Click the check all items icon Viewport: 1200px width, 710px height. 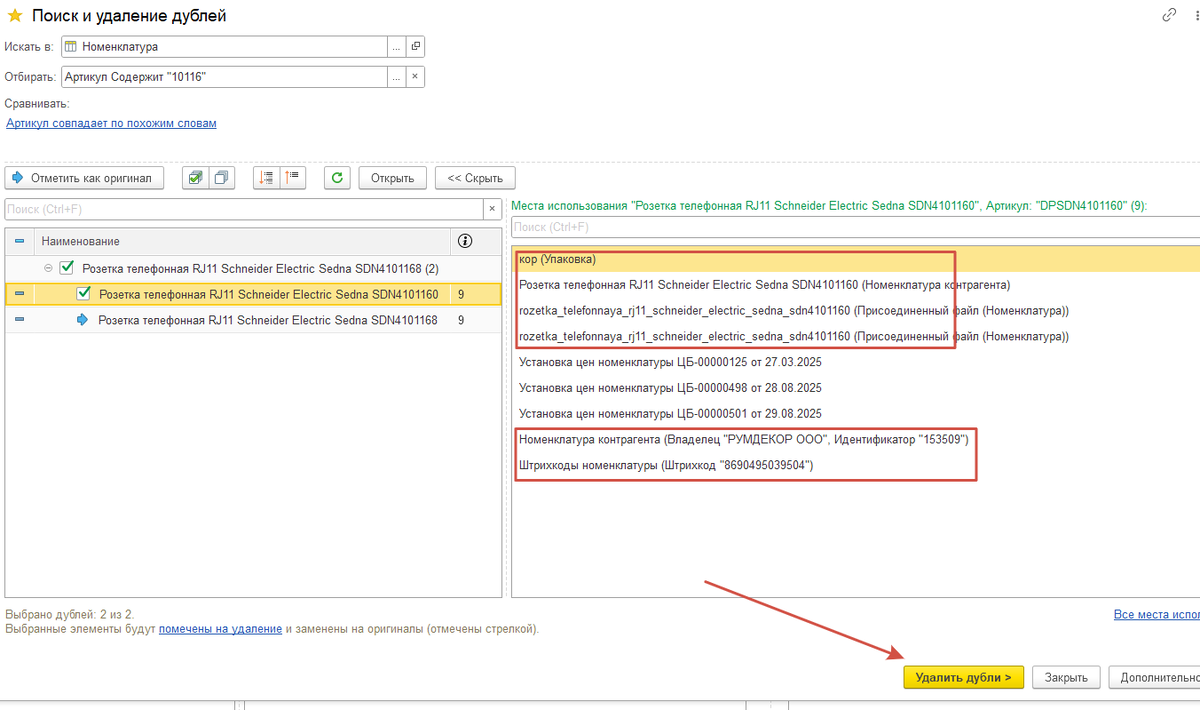click(195, 178)
